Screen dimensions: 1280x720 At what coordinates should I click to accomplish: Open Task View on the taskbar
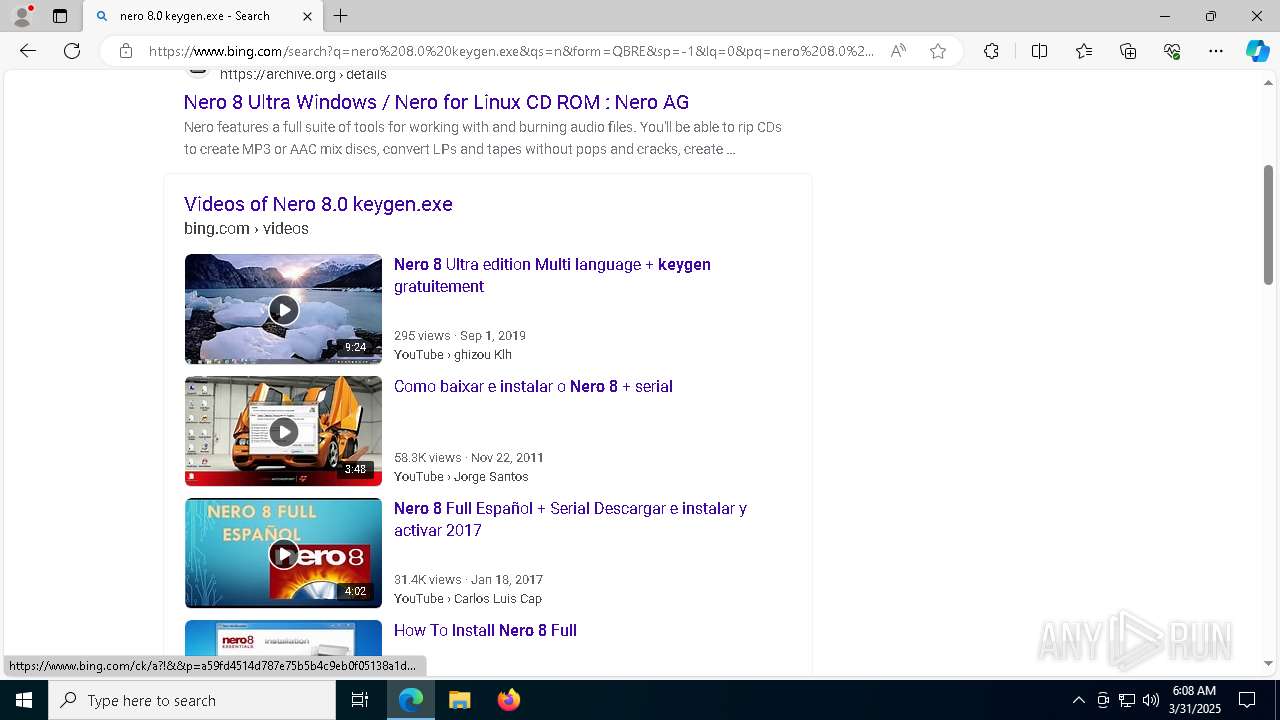pyautogui.click(x=360, y=700)
